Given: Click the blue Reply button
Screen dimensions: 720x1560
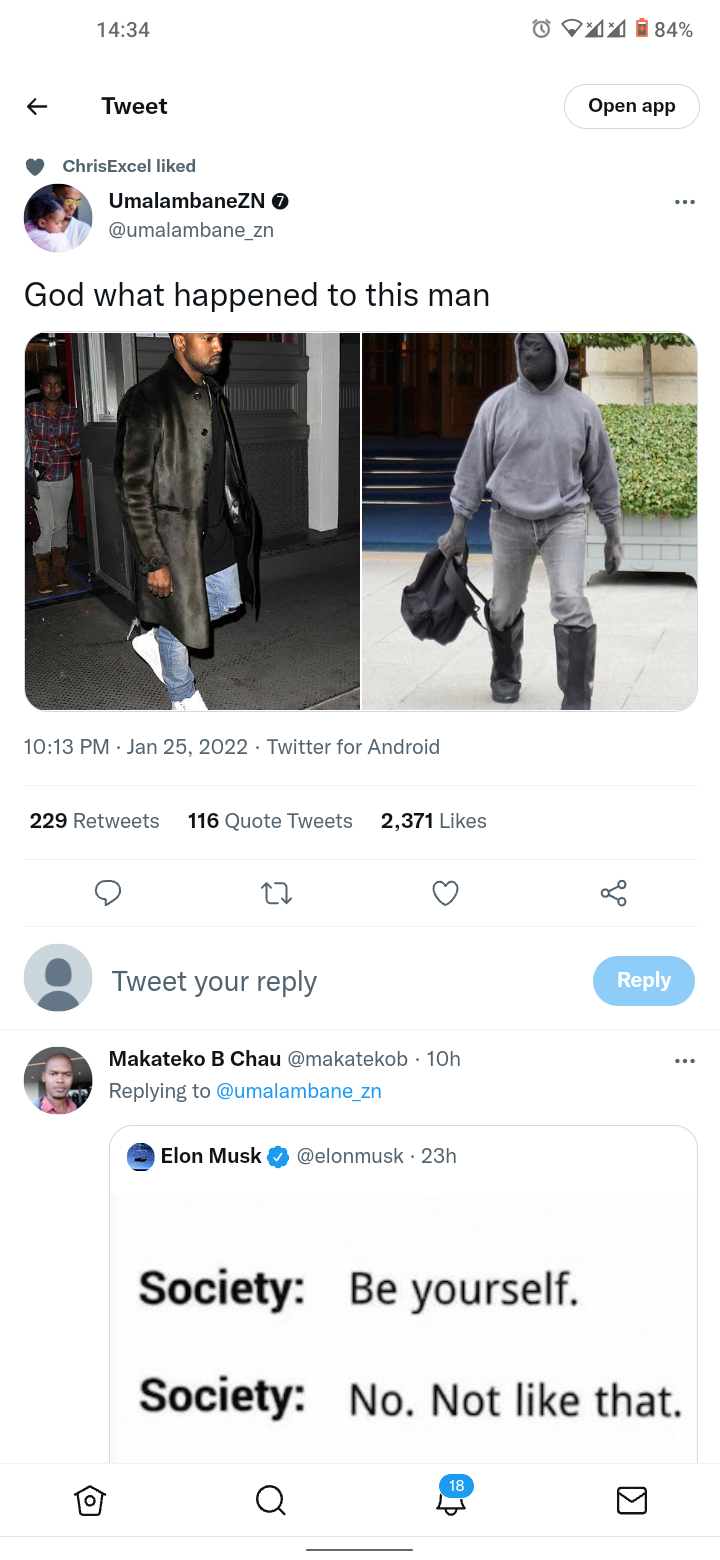Looking at the screenshot, I should [644, 980].
